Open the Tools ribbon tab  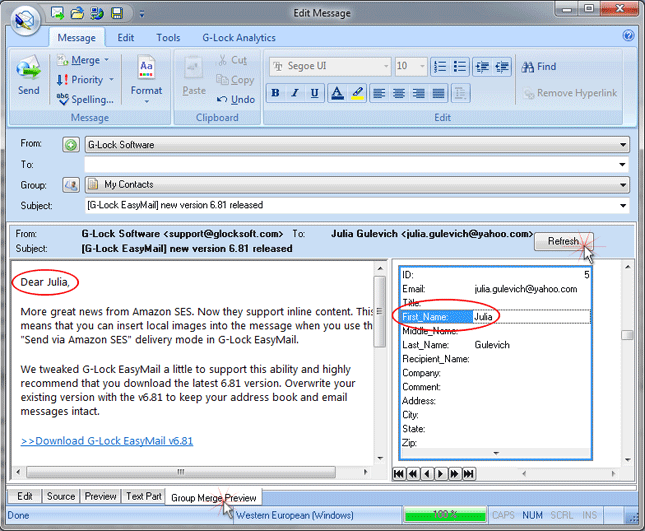(x=168, y=38)
